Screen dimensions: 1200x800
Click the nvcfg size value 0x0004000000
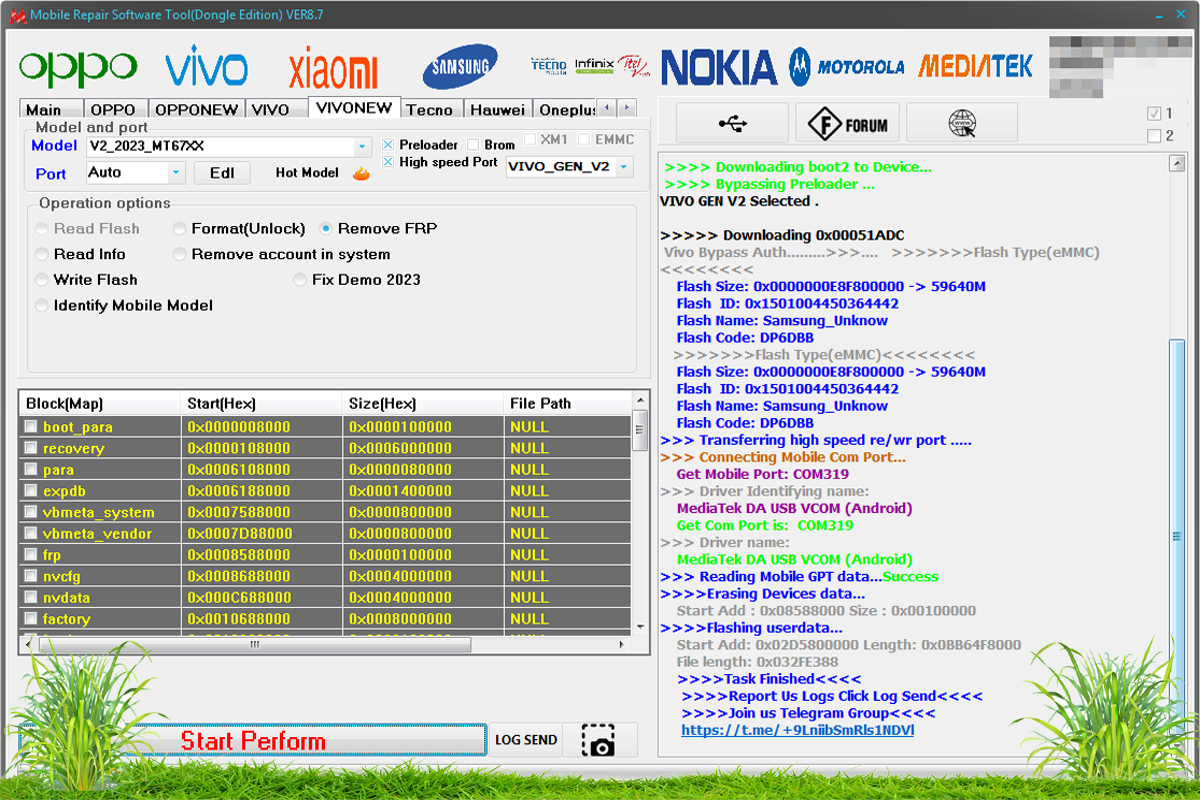tap(400, 576)
